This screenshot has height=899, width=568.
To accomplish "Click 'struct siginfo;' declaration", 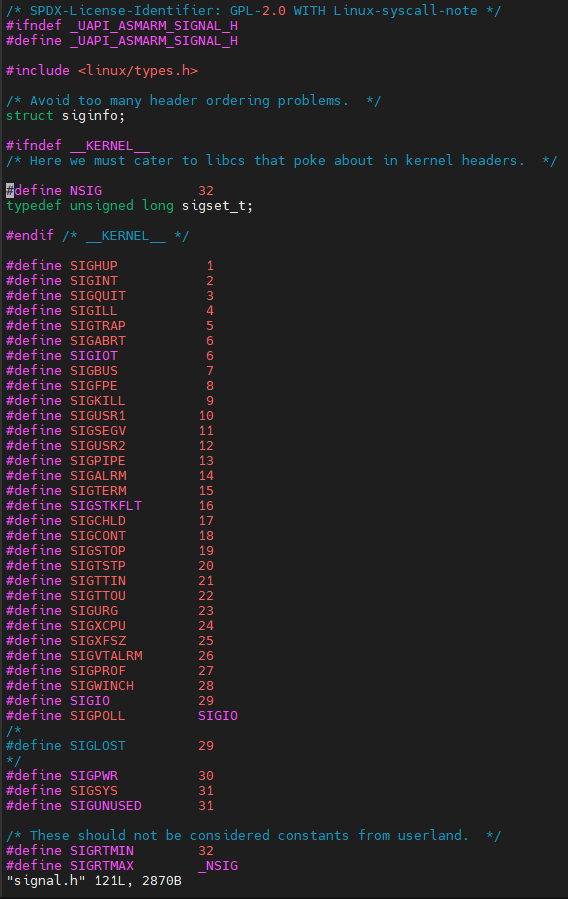I will pyautogui.click(x=65, y=116).
